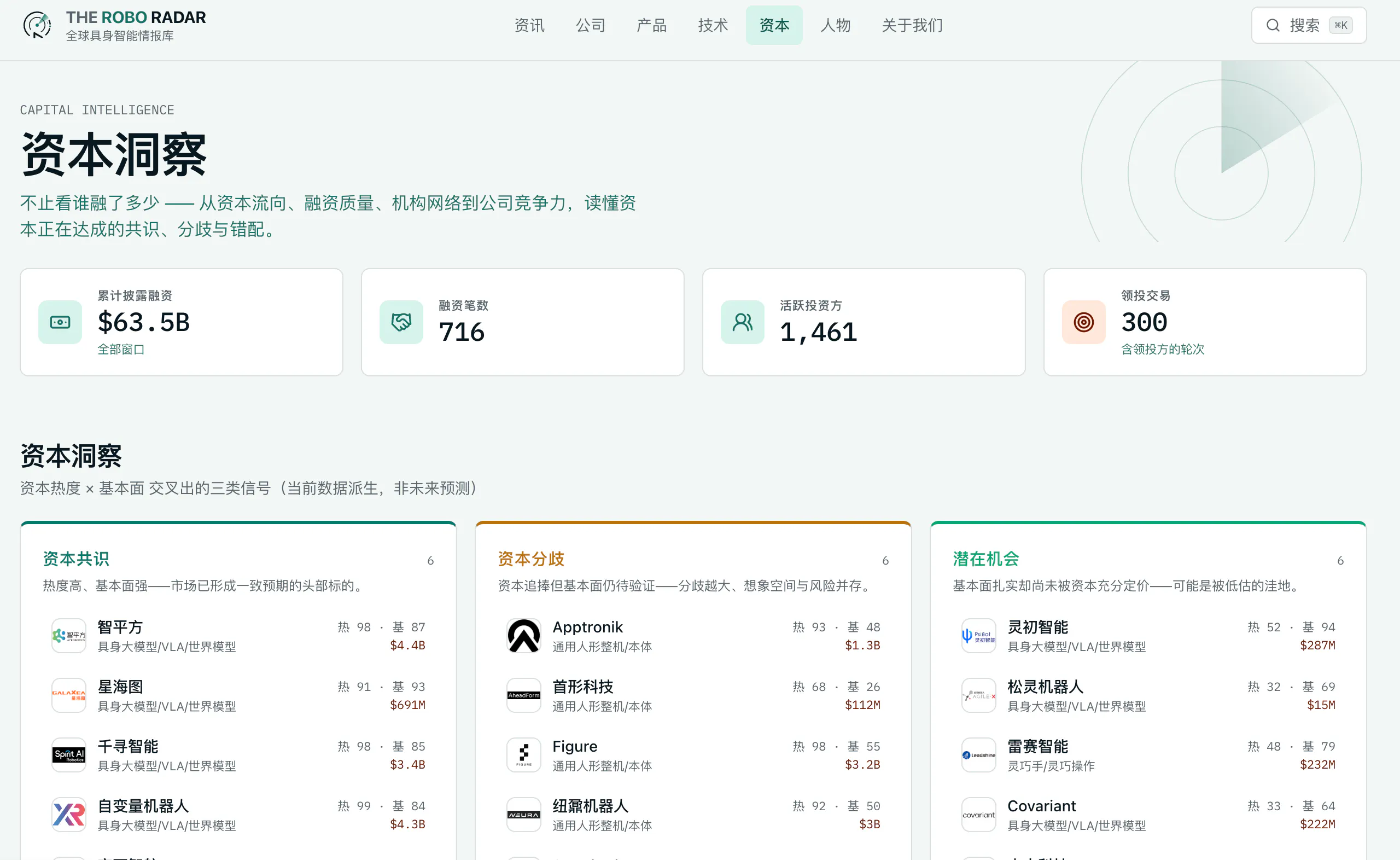Viewport: 1400px width, 860px height.
Task: Open 自变量机器人 company name link
Action: (x=143, y=806)
